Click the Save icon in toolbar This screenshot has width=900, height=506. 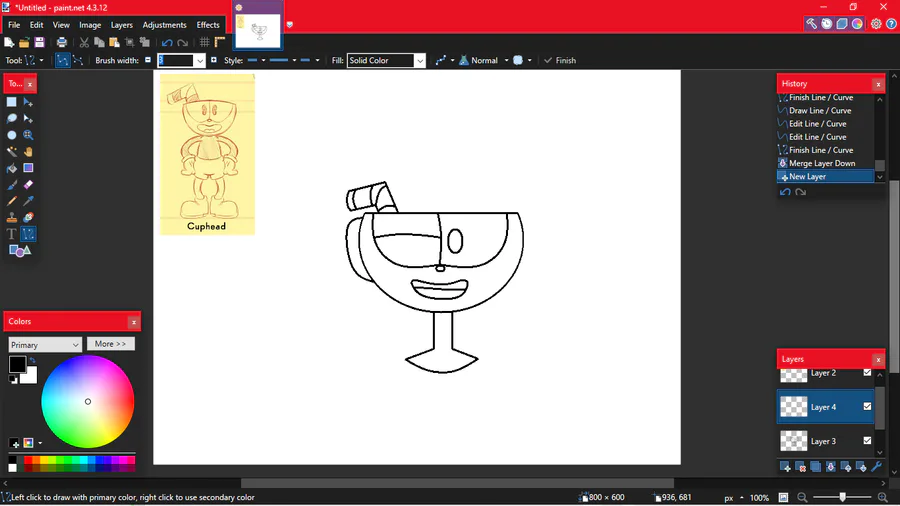point(39,42)
